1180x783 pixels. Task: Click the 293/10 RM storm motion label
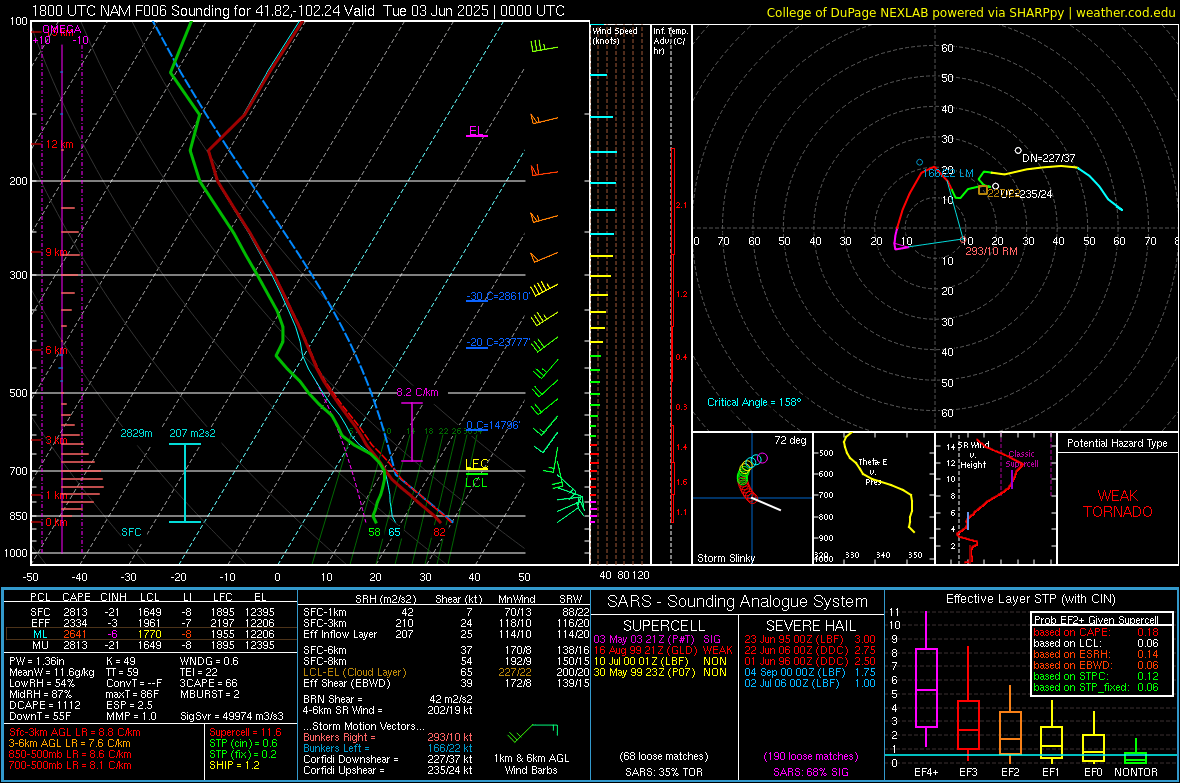(x=991, y=251)
